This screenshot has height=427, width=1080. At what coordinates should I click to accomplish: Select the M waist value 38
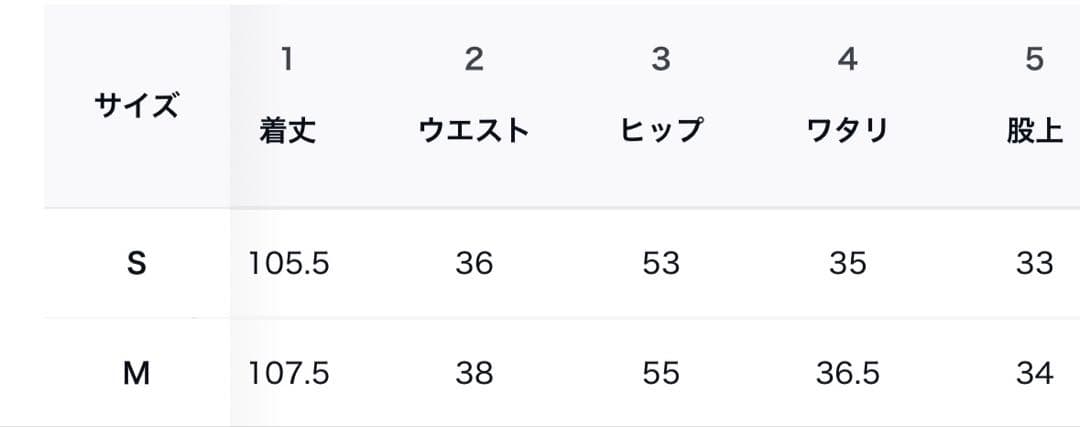[x=474, y=374]
